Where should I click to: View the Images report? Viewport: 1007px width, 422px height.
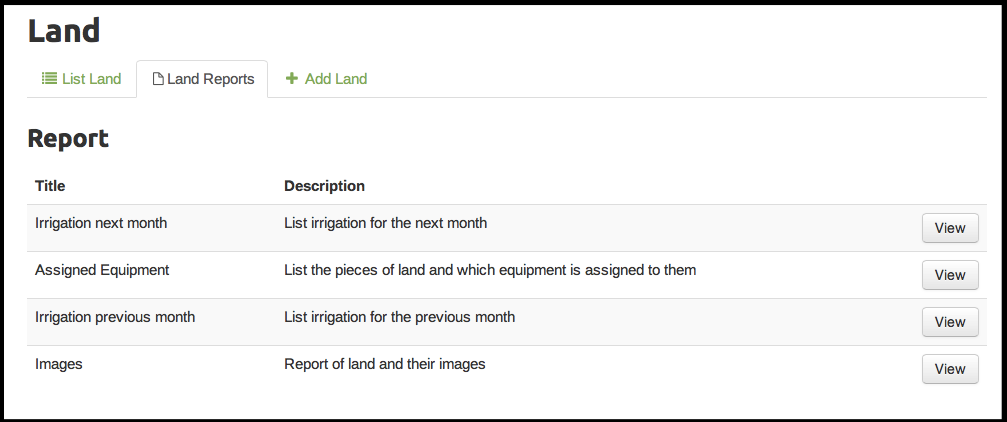(949, 369)
